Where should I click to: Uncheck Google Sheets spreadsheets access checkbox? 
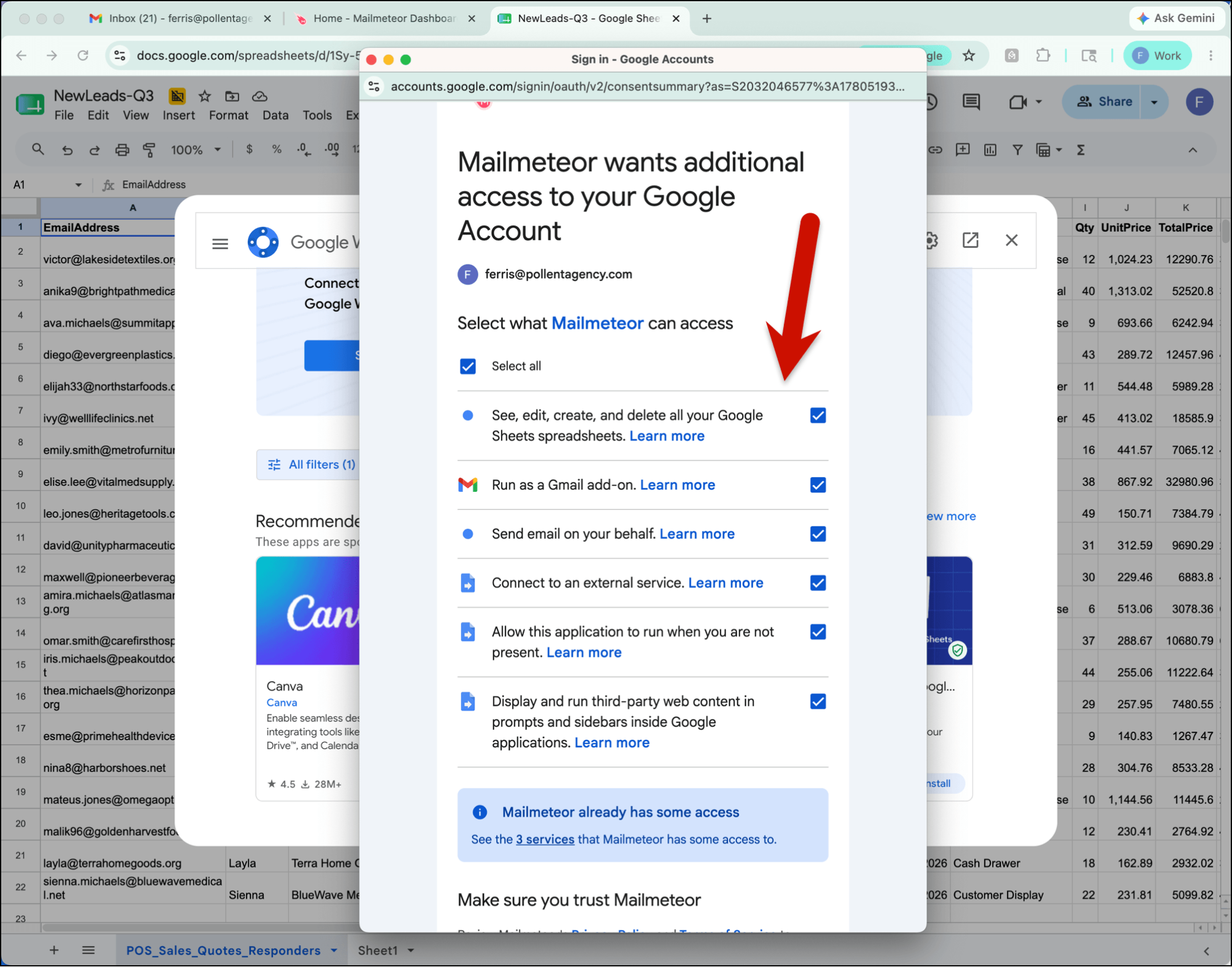tap(818, 415)
